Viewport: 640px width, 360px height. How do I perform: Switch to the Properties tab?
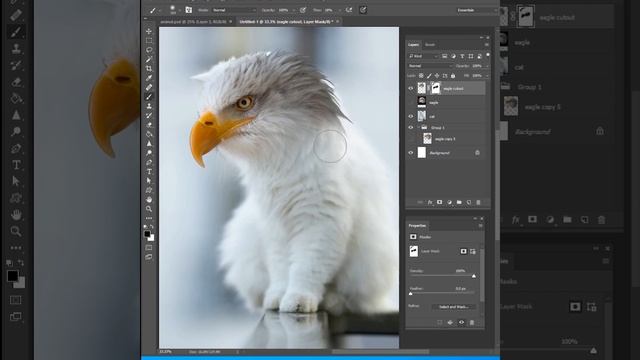pos(417,225)
